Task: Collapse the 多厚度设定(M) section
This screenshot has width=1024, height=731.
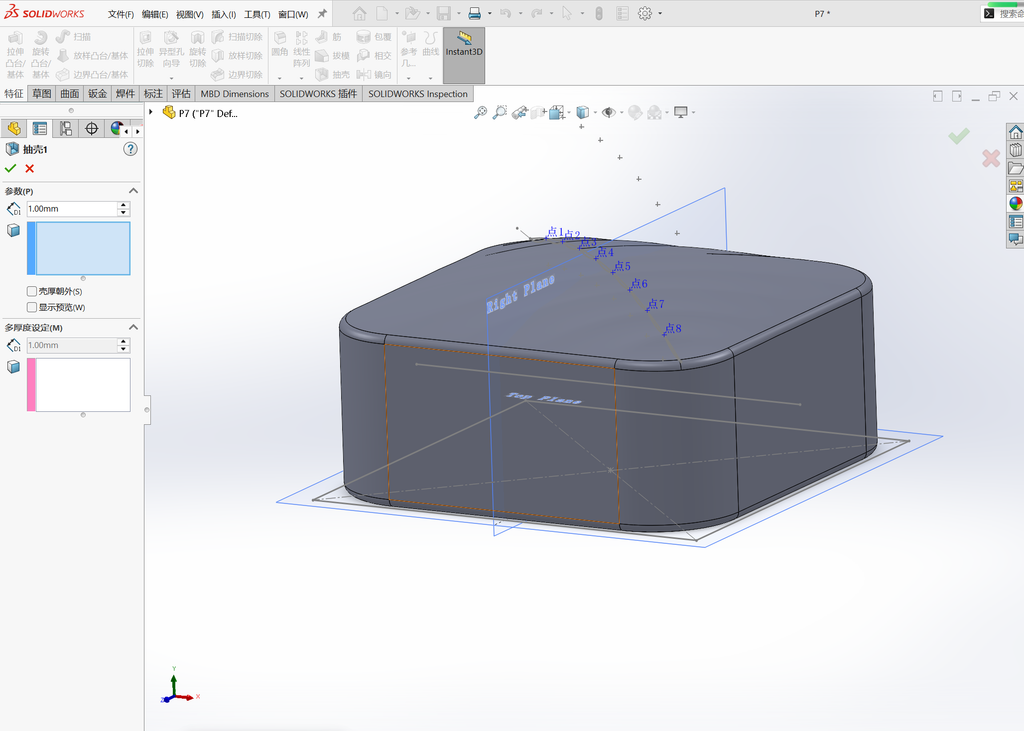Action: coord(133,327)
